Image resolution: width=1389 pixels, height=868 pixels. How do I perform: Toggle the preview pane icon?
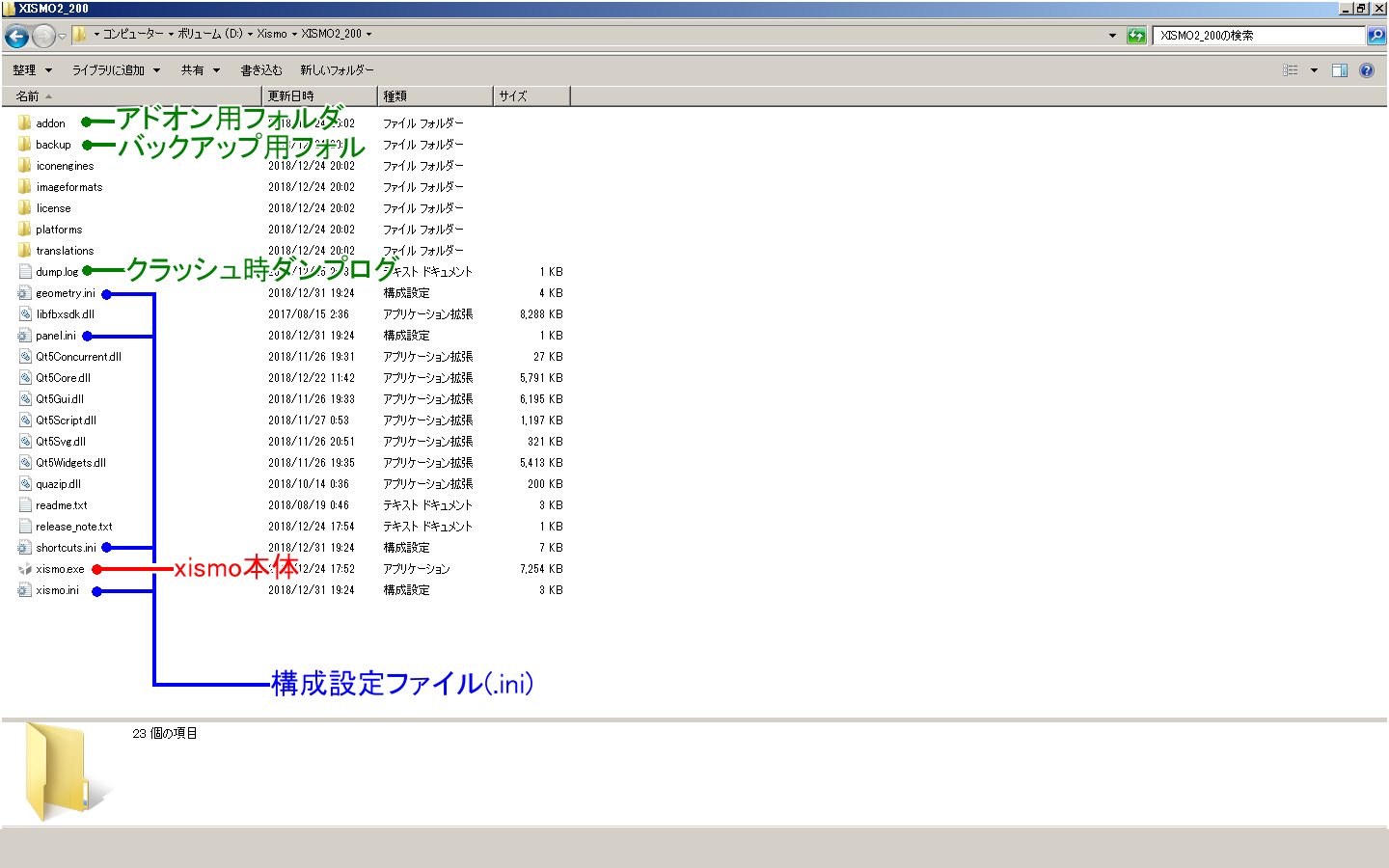(x=1340, y=70)
